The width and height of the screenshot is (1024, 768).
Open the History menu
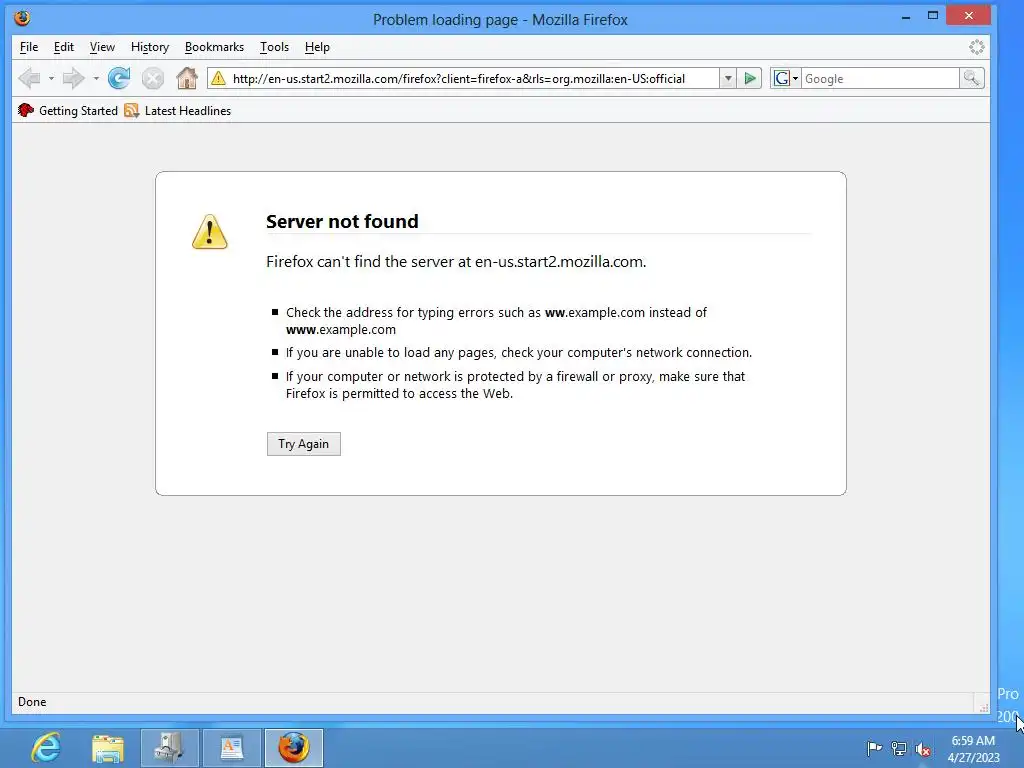click(x=150, y=47)
